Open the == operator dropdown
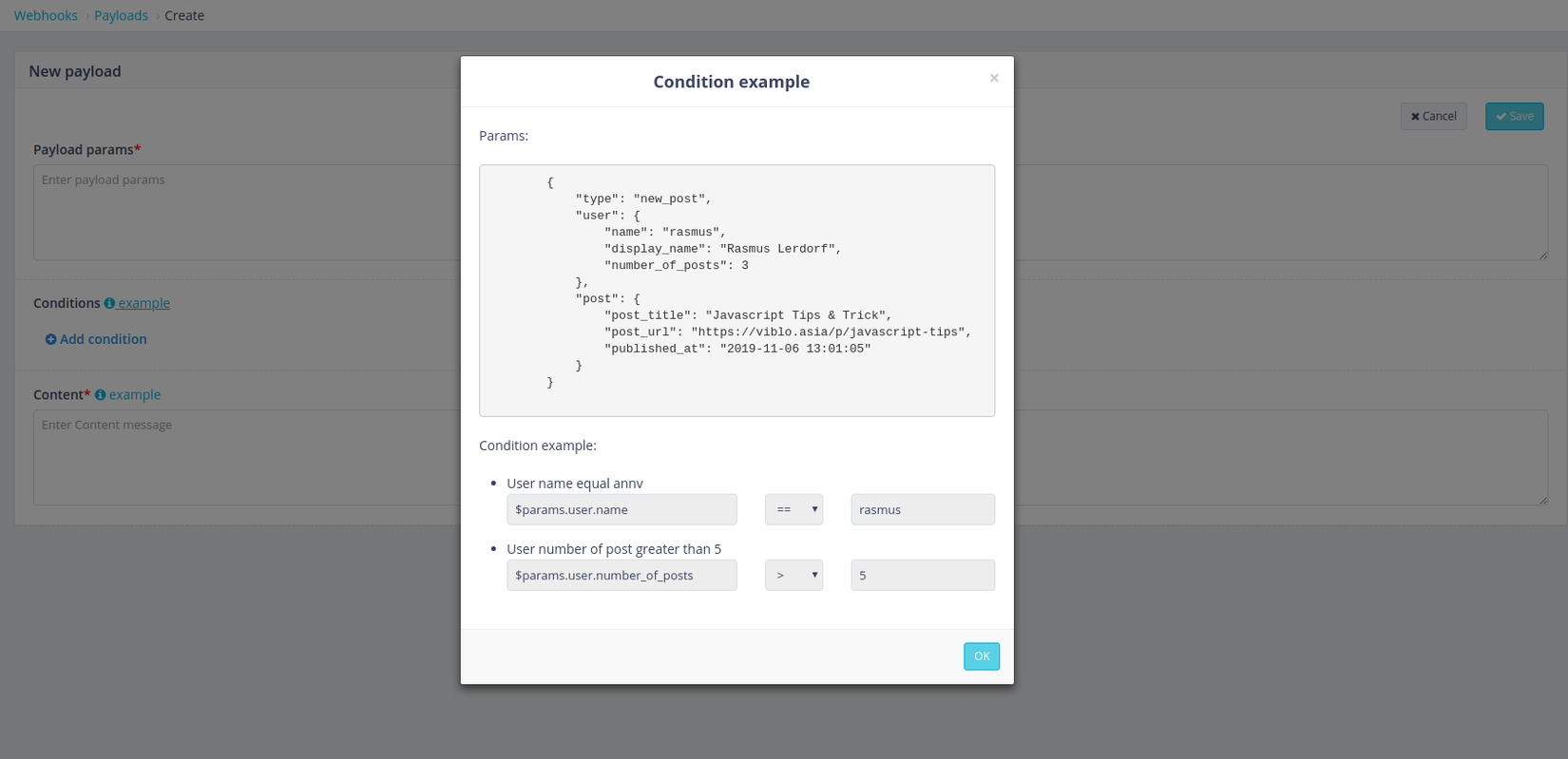 tap(794, 510)
